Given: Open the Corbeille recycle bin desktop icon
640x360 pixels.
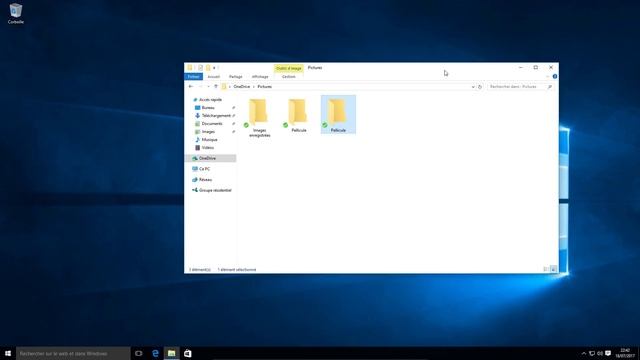Looking at the screenshot, I should [16, 13].
